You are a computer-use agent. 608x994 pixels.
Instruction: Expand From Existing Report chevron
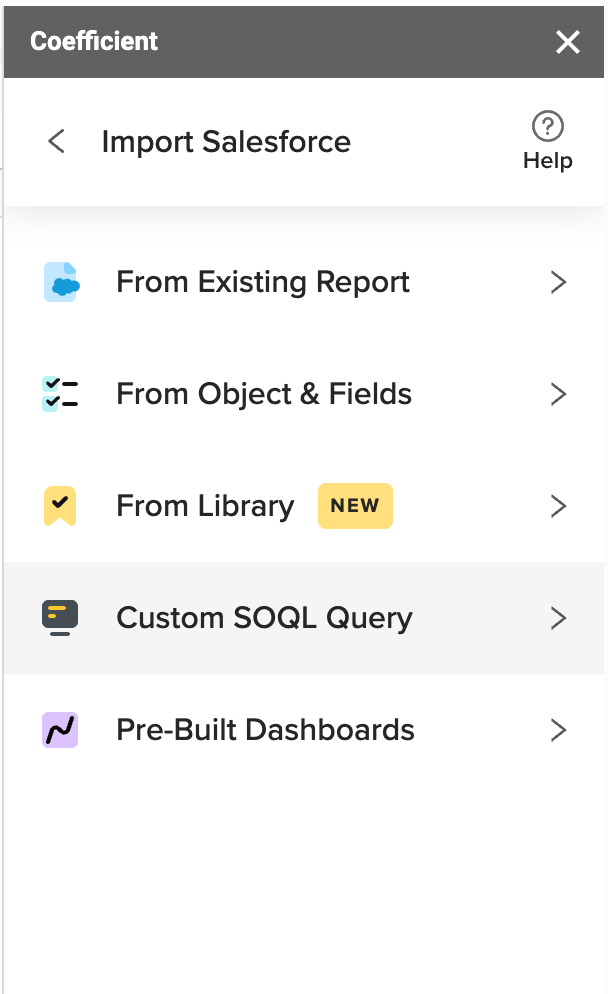pos(558,282)
